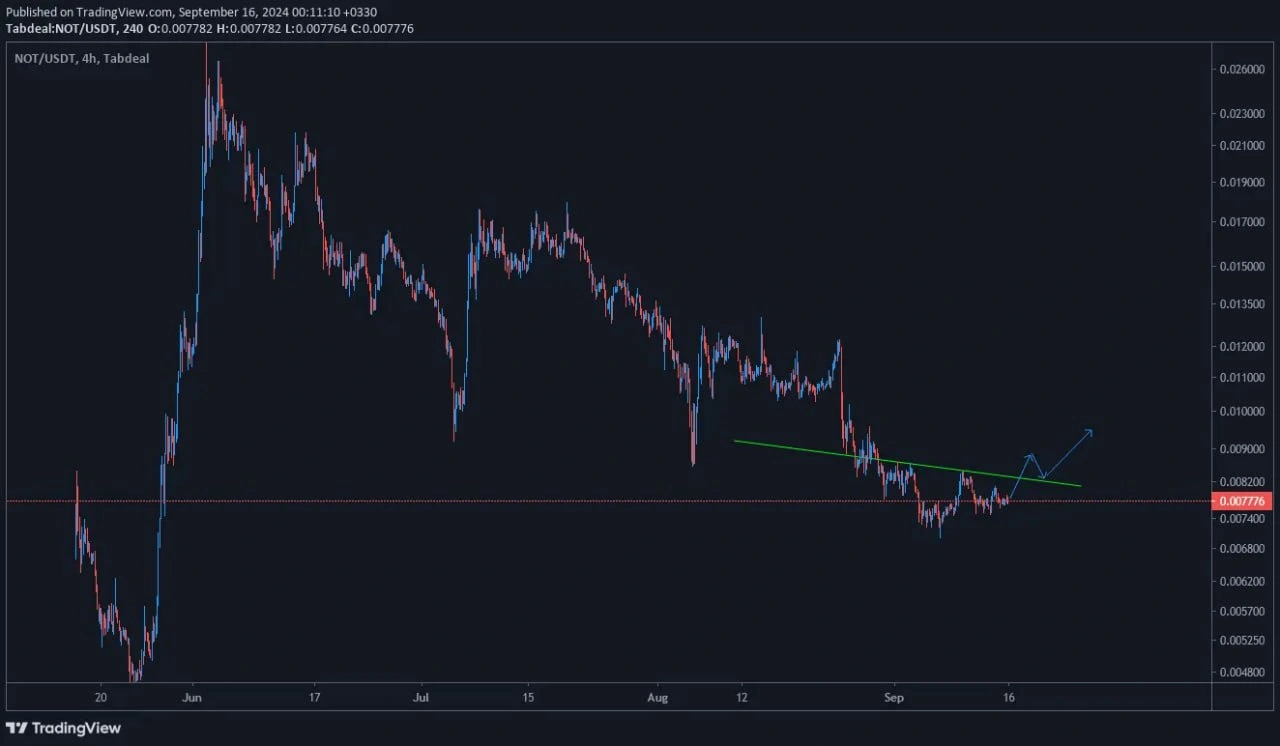Click the Jul label on time axis
The width and height of the screenshot is (1280, 746).
[420, 698]
